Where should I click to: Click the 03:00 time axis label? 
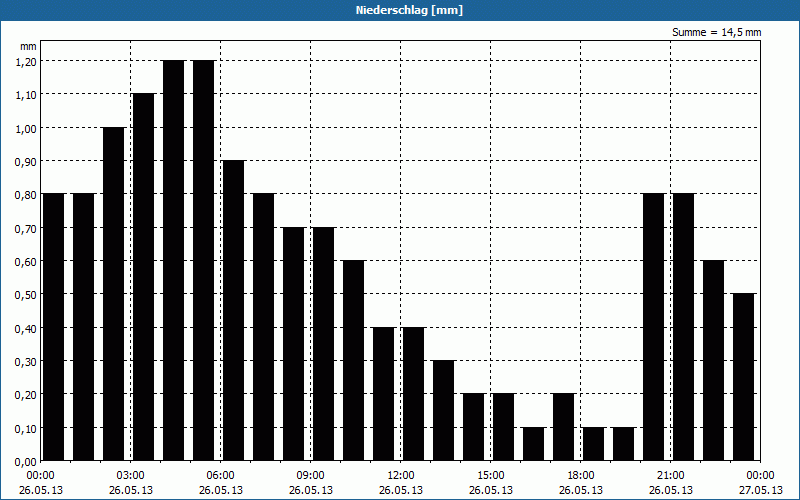(x=131, y=476)
